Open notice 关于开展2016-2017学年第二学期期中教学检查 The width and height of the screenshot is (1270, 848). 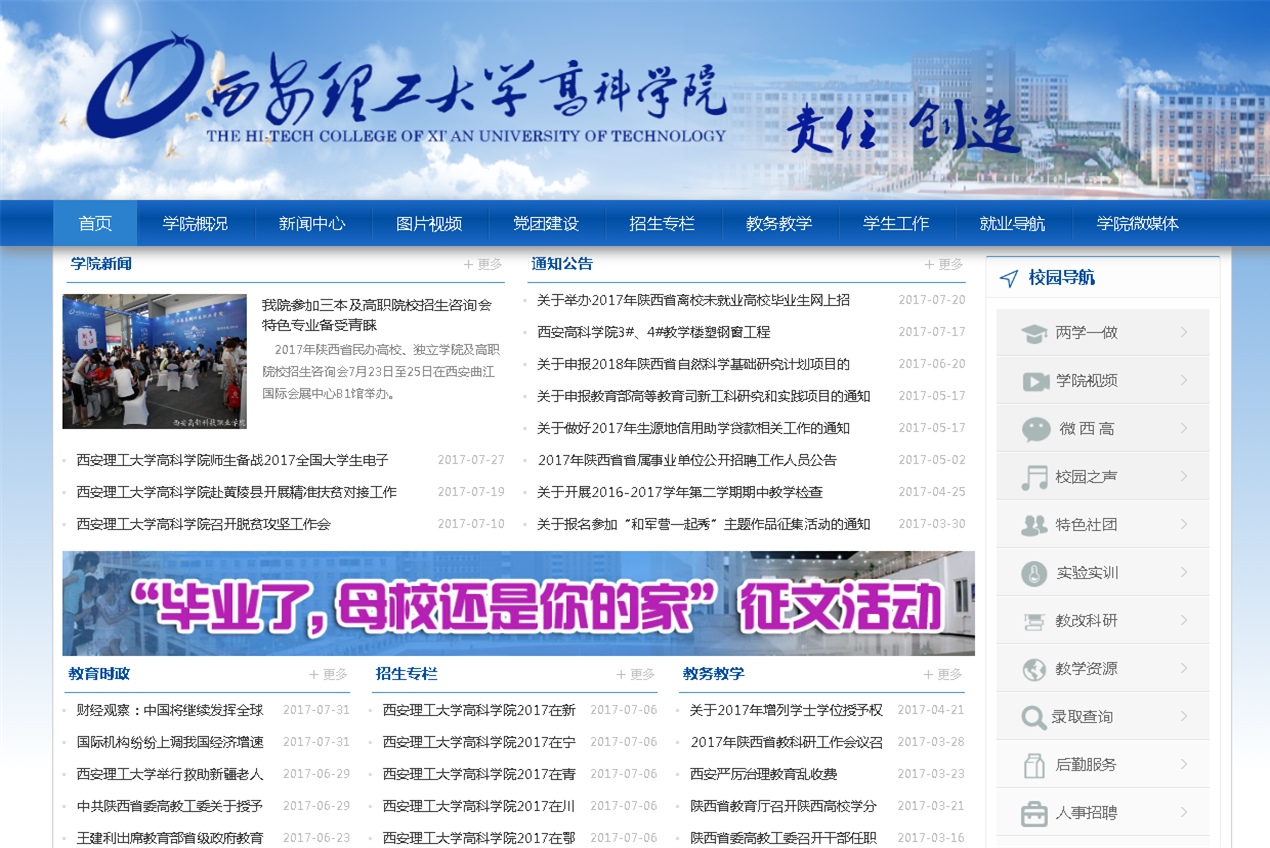[x=680, y=492]
